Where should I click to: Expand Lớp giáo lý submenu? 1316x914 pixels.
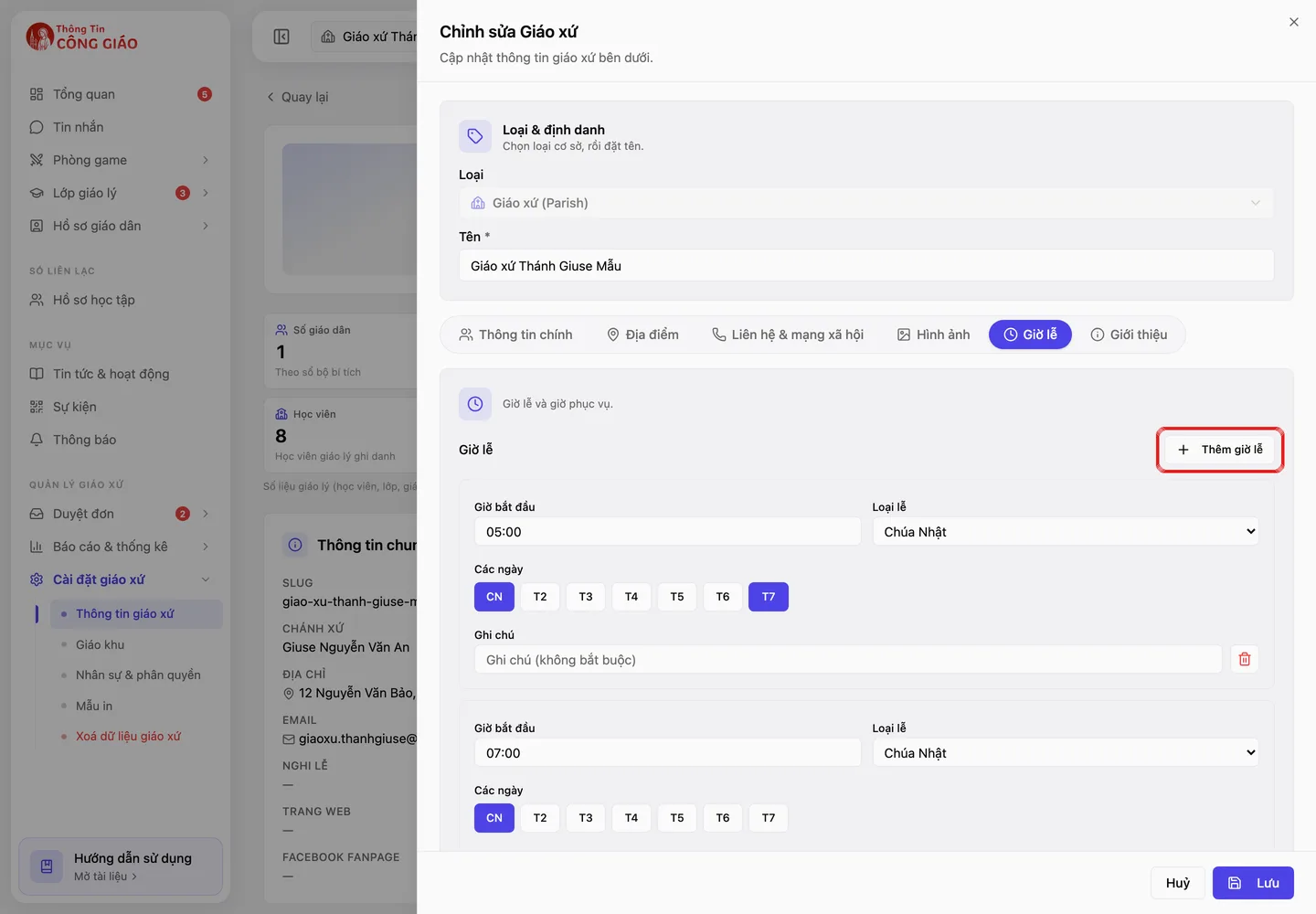(x=206, y=193)
